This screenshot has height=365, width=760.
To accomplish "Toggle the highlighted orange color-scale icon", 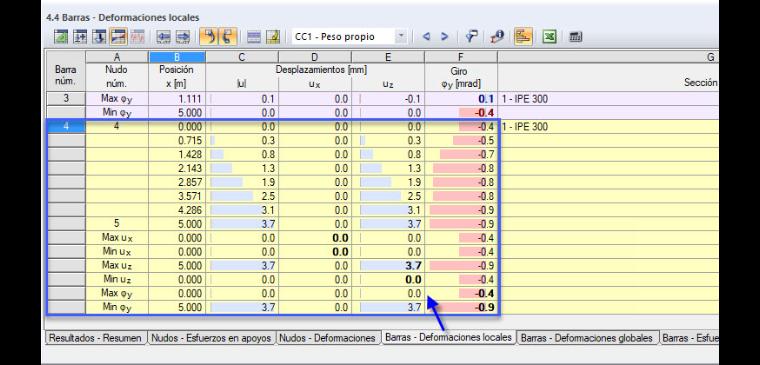I will [x=523, y=36].
